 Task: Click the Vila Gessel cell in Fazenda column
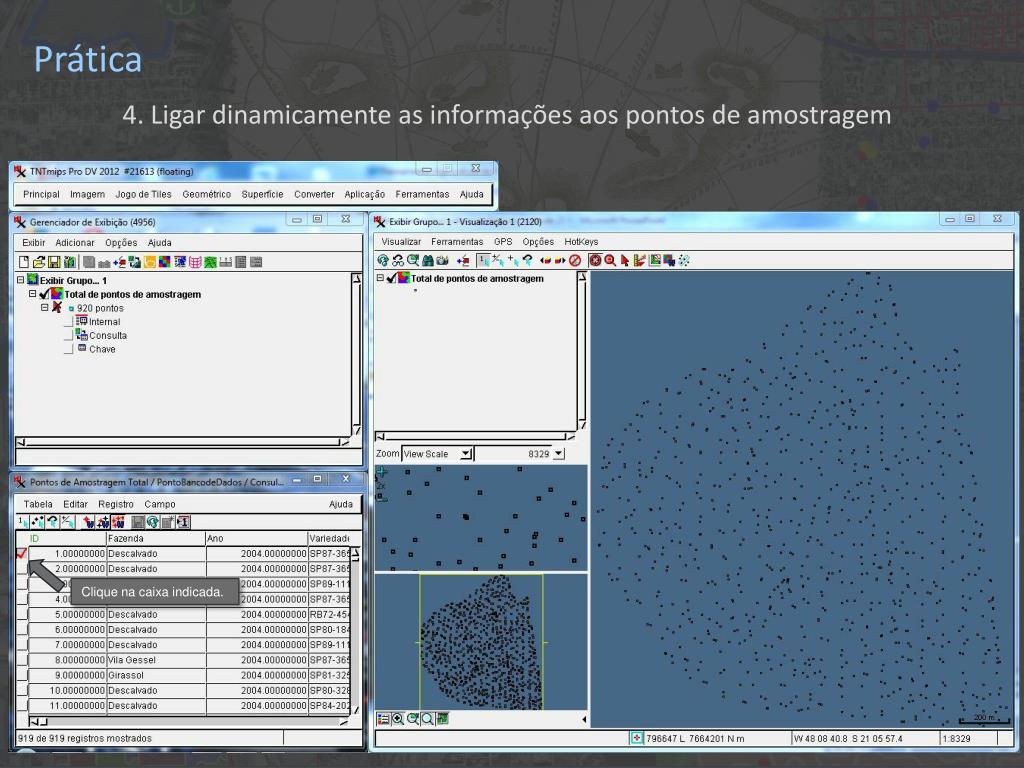(x=156, y=660)
